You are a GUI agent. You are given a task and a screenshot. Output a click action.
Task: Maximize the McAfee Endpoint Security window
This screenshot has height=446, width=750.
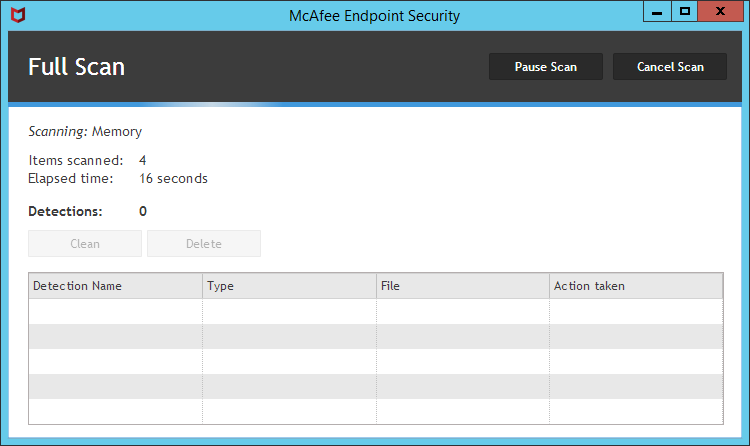click(x=684, y=11)
